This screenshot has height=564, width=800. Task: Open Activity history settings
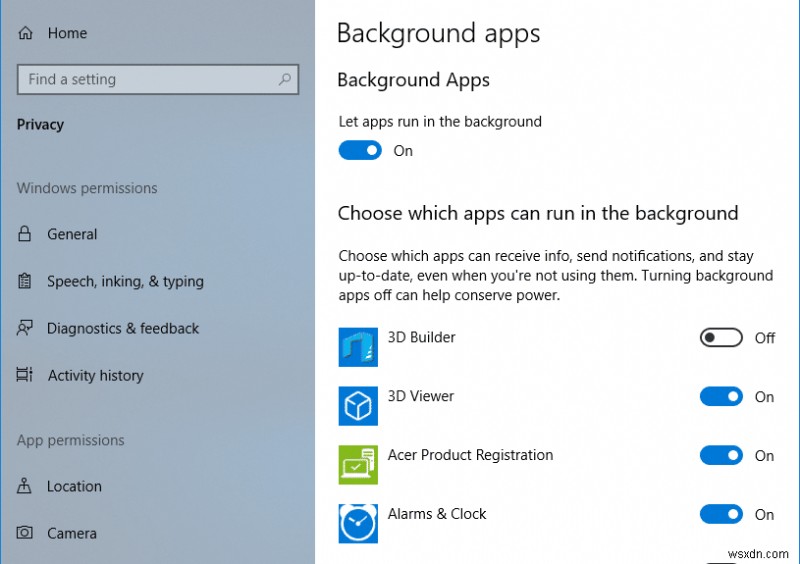click(96, 376)
